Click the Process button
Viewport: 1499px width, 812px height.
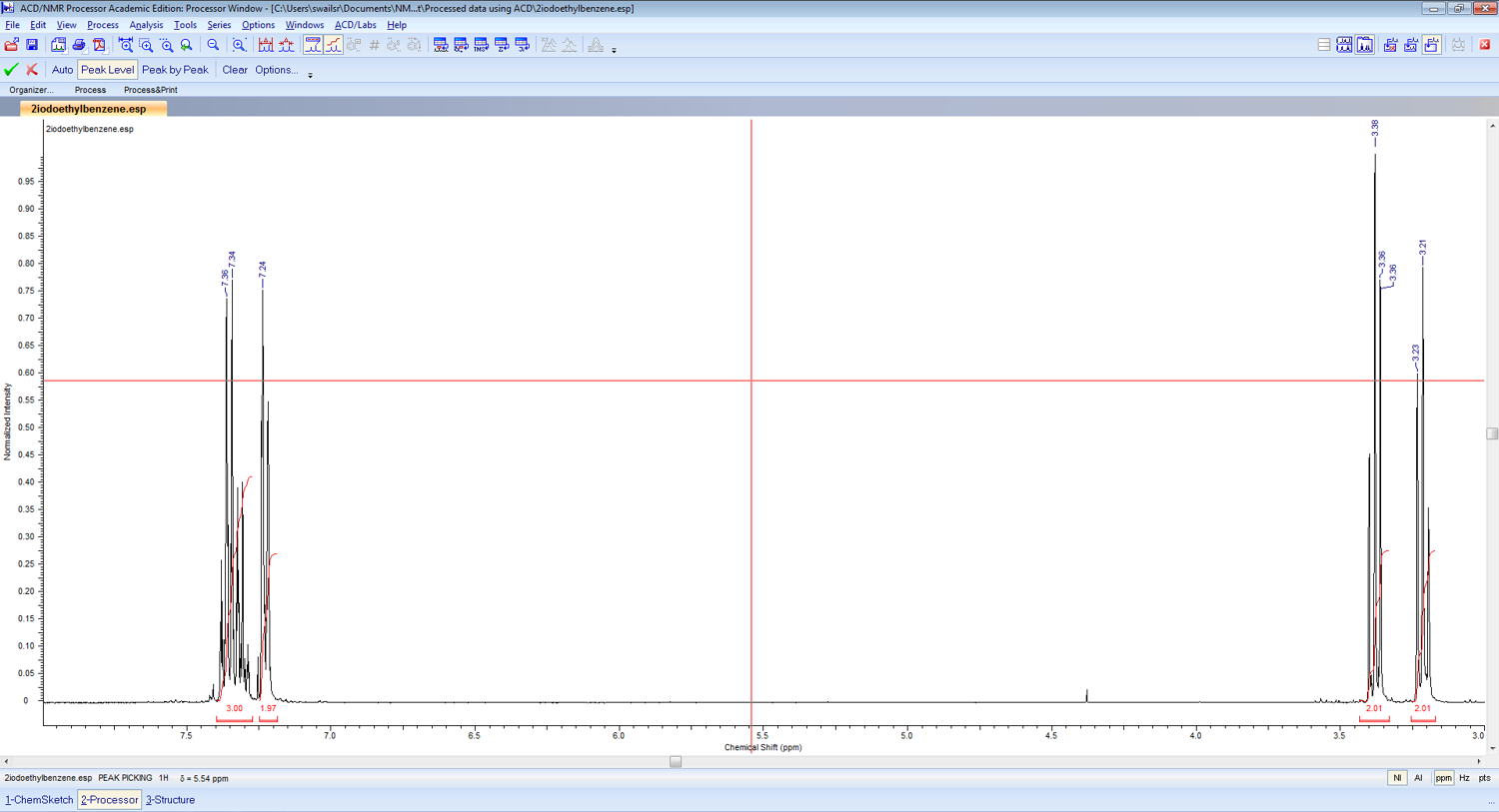(x=90, y=90)
